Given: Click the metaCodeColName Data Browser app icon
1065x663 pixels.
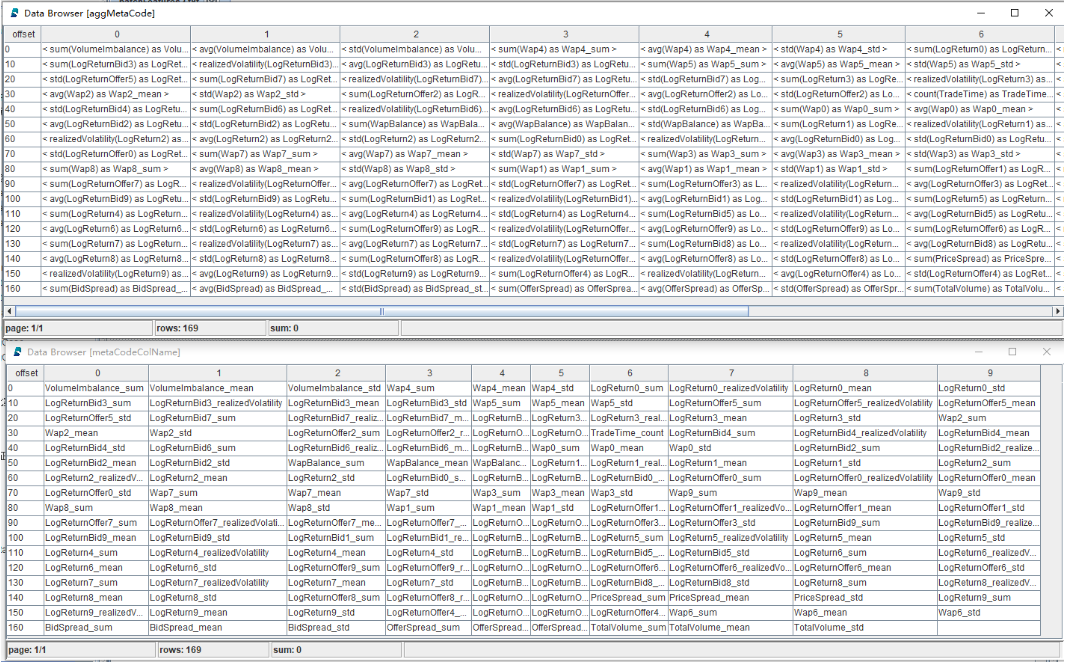Looking at the screenshot, I should pyautogui.click(x=18, y=352).
